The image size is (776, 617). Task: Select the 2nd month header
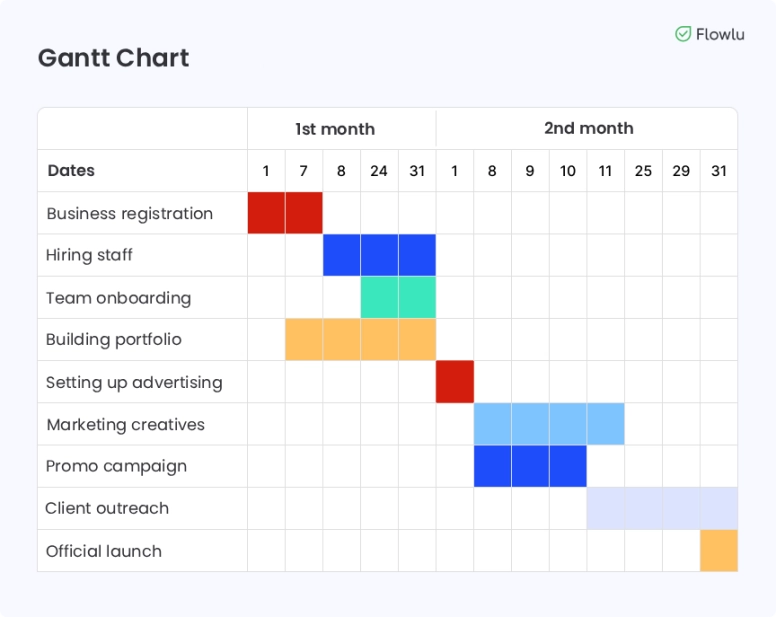(x=588, y=128)
